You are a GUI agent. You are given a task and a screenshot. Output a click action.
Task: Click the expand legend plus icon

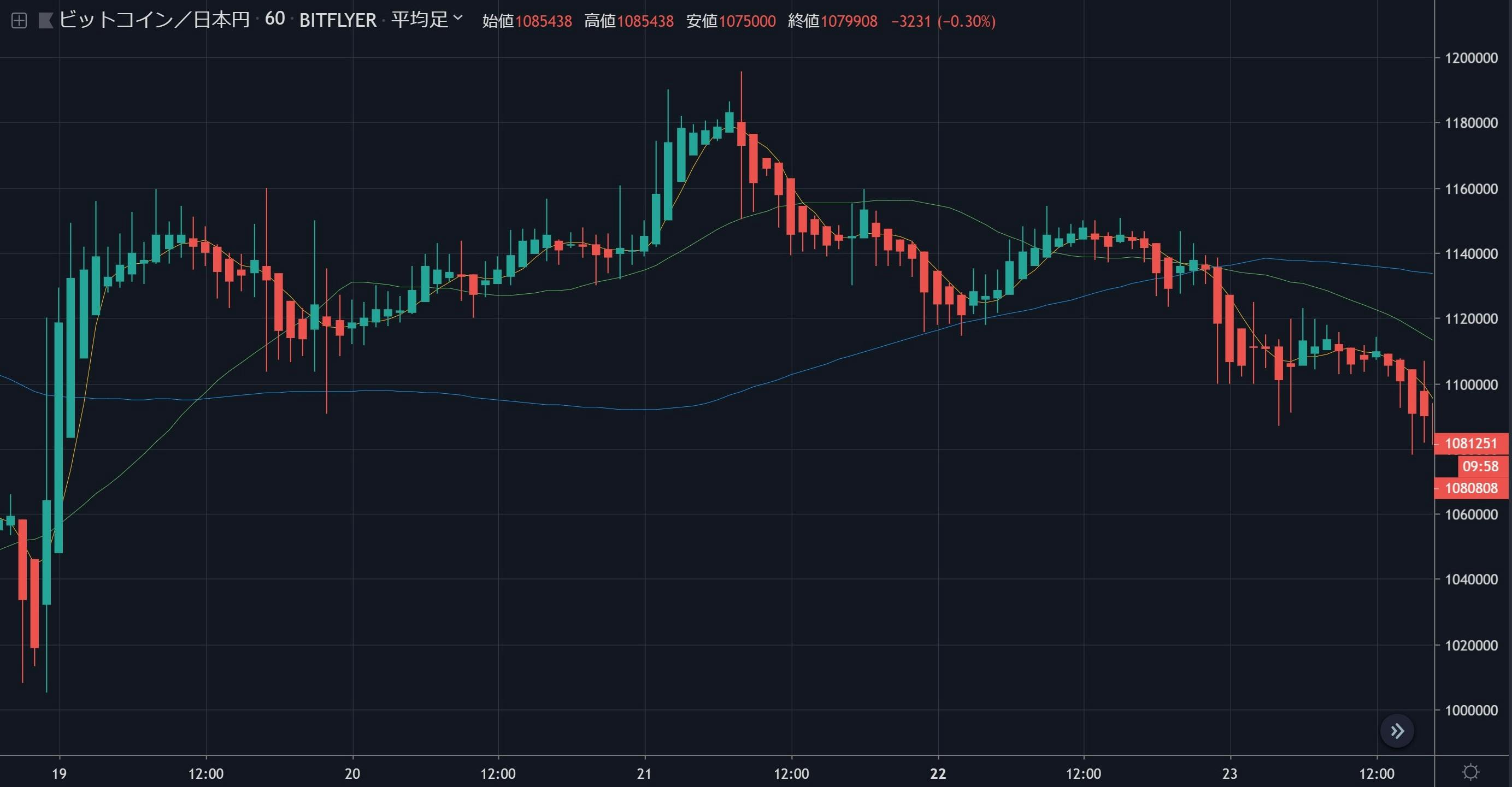pyautogui.click(x=19, y=21)
